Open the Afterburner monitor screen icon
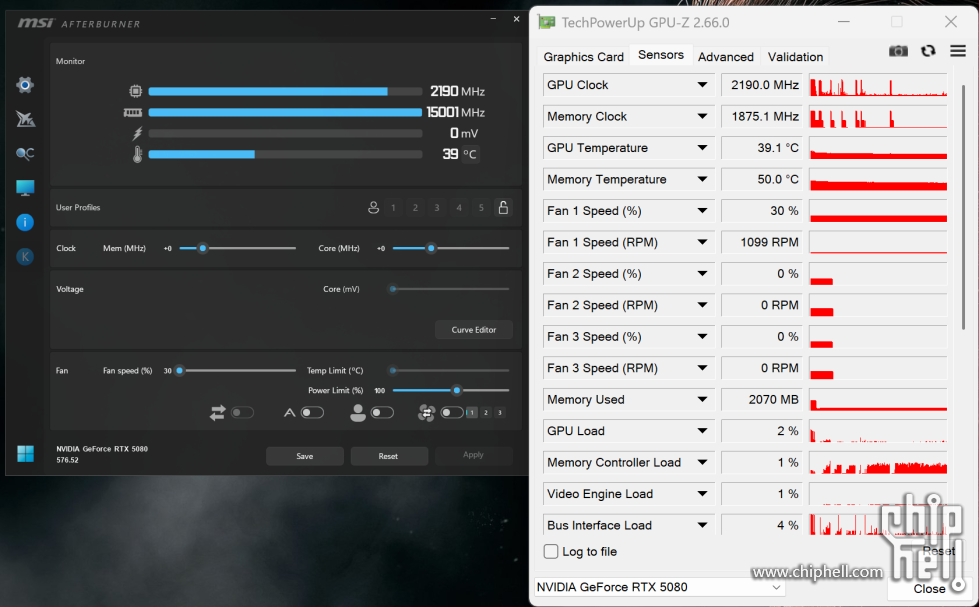Screen dimensions: 979x607 point(25,188)
